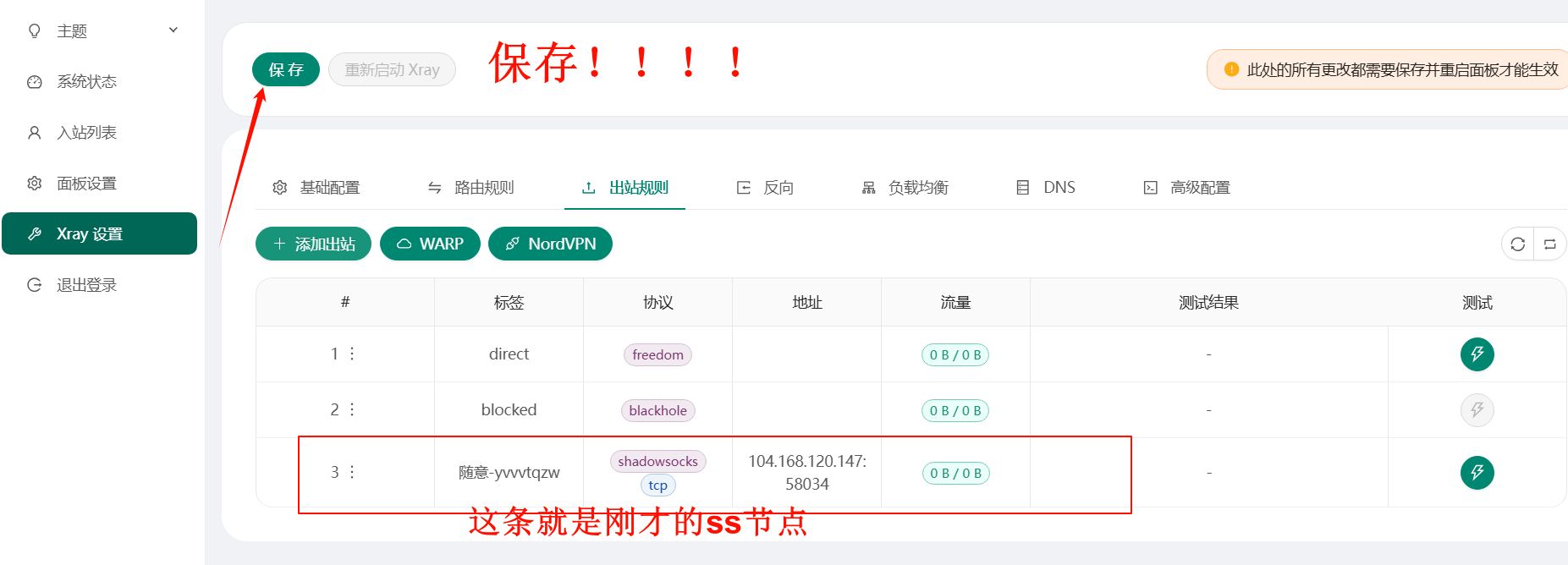Screen dimensions: 1568x565
Task: Click the 协议 column header
Action: [x=657, y=302]
